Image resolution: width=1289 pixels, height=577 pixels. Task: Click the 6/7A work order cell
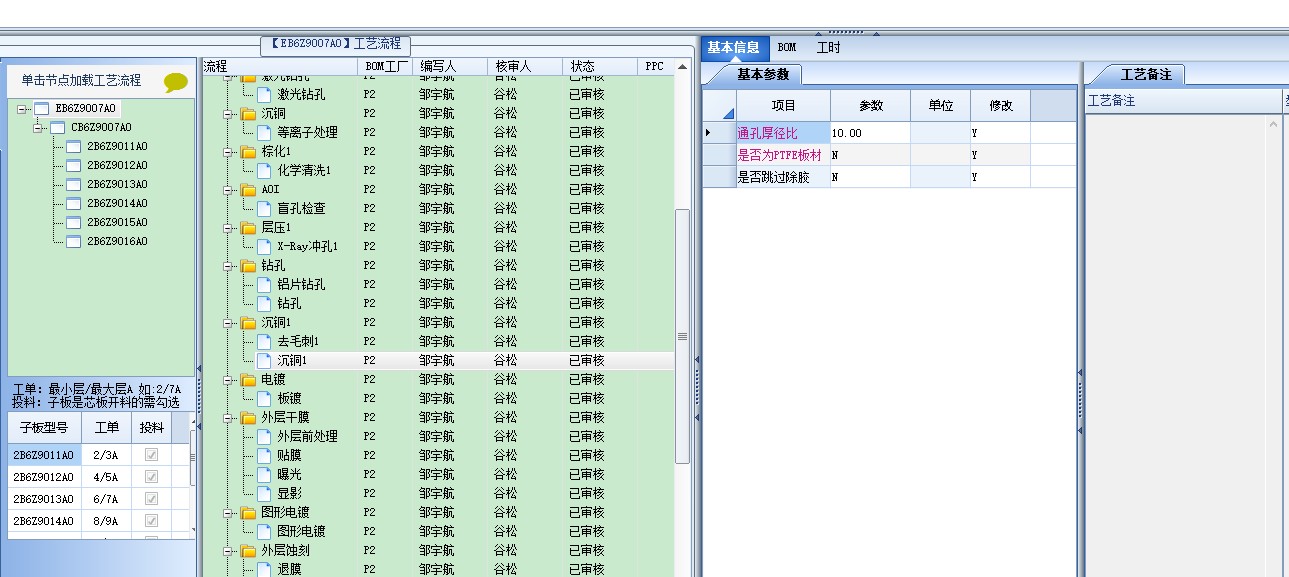coord(106,499)
